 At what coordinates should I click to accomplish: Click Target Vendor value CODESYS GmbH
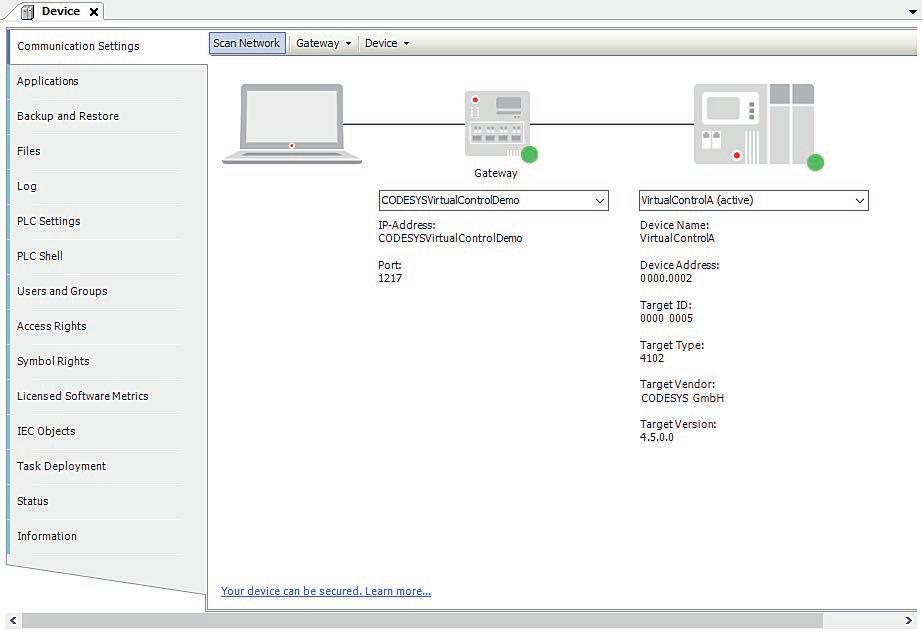pyautogui.click(x=682, y=398)
